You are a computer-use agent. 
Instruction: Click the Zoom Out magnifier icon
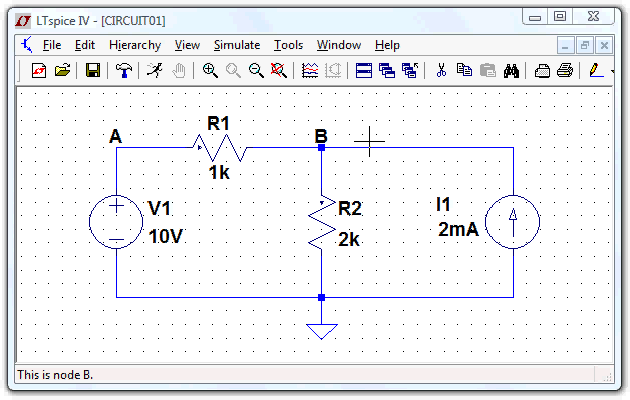tap(256, 70)
